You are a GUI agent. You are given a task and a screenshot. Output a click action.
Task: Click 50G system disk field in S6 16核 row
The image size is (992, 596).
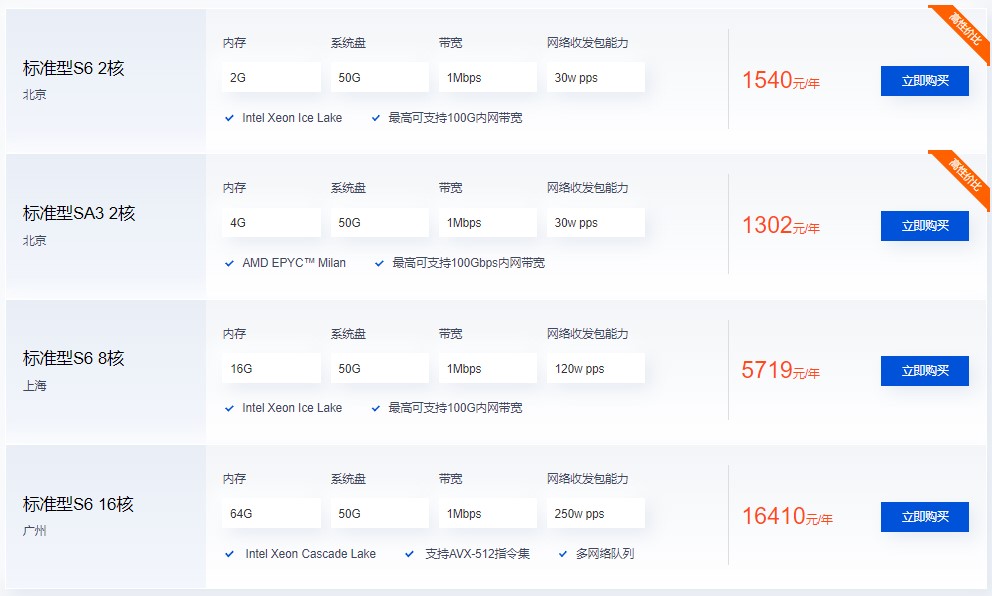point(380,513)
